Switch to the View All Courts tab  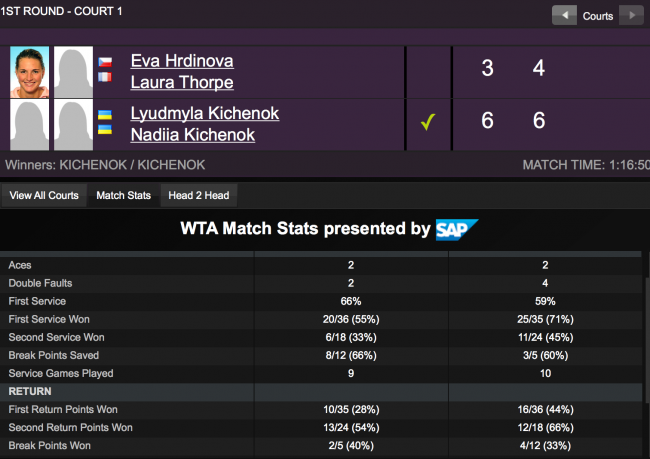click(x=43, y=195)
